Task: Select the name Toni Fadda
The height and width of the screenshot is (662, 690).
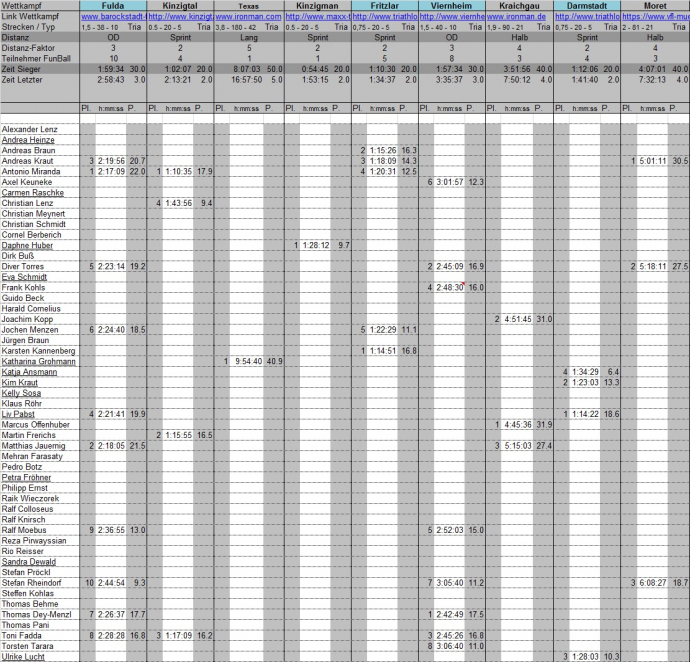Action: click(22, 636)
